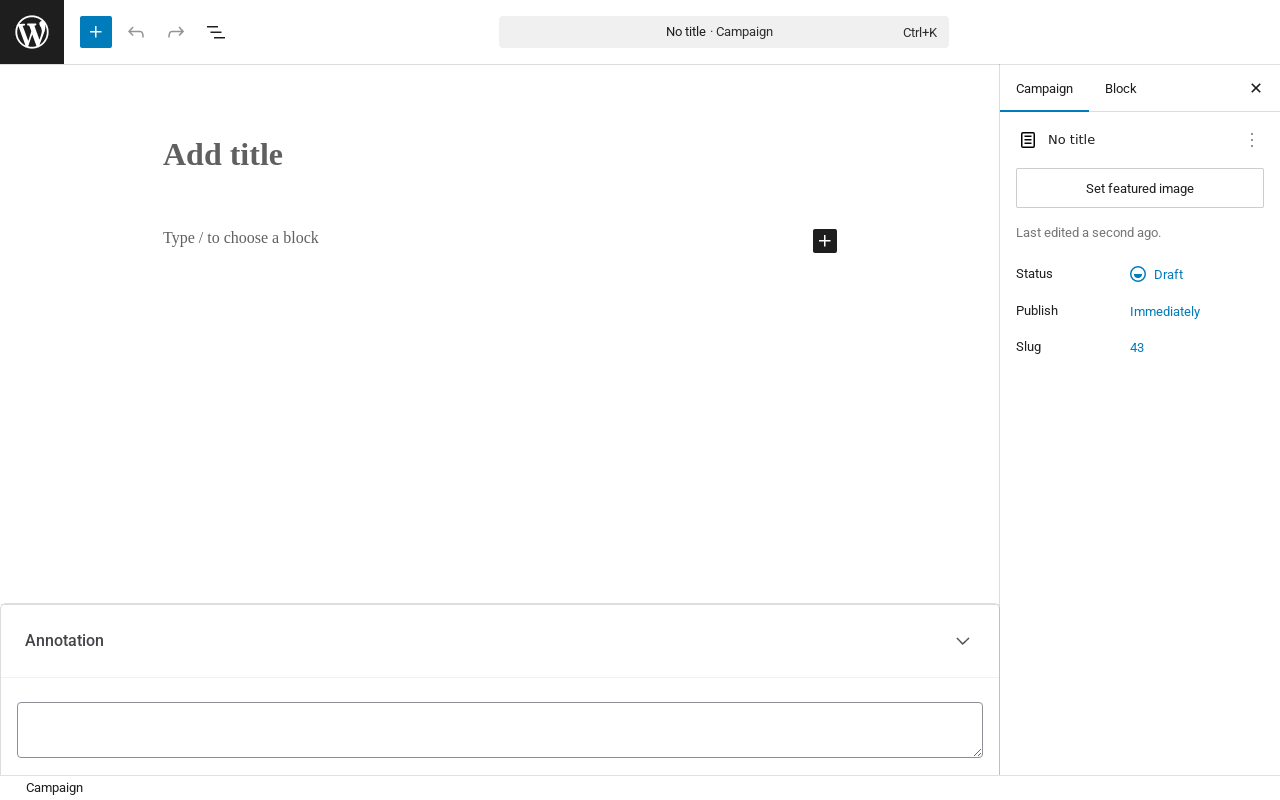Click the undo arrow icon
Viewport: 1280px width, 800px height.
point(136,32)
